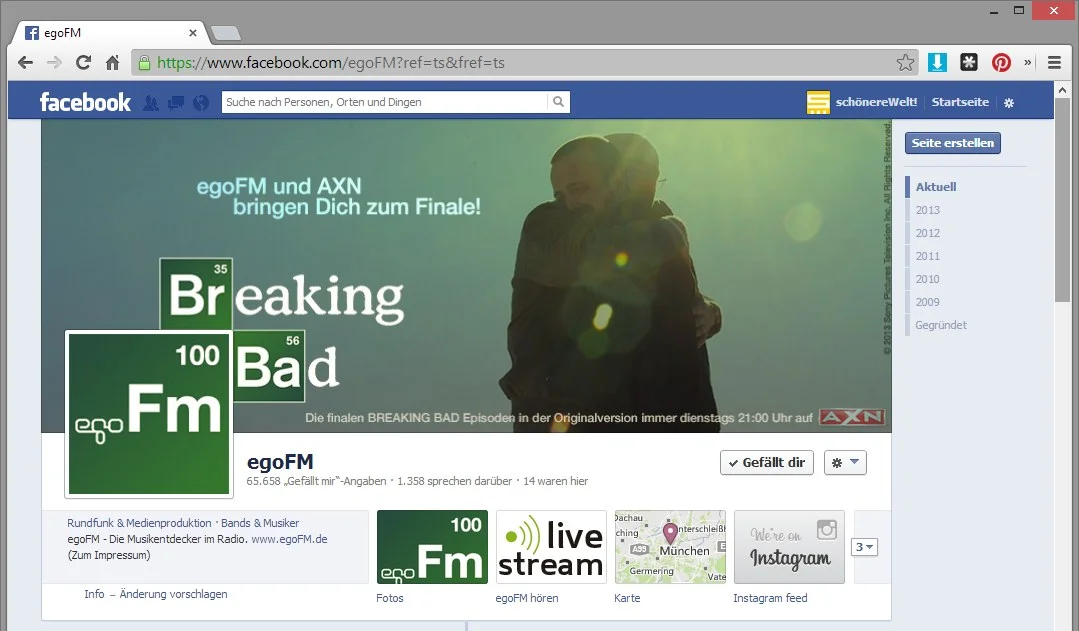The width and height of the screenshot is (1079, 631).
Task: Click the Seite erstellen button
Action: [x=952, y=143]
